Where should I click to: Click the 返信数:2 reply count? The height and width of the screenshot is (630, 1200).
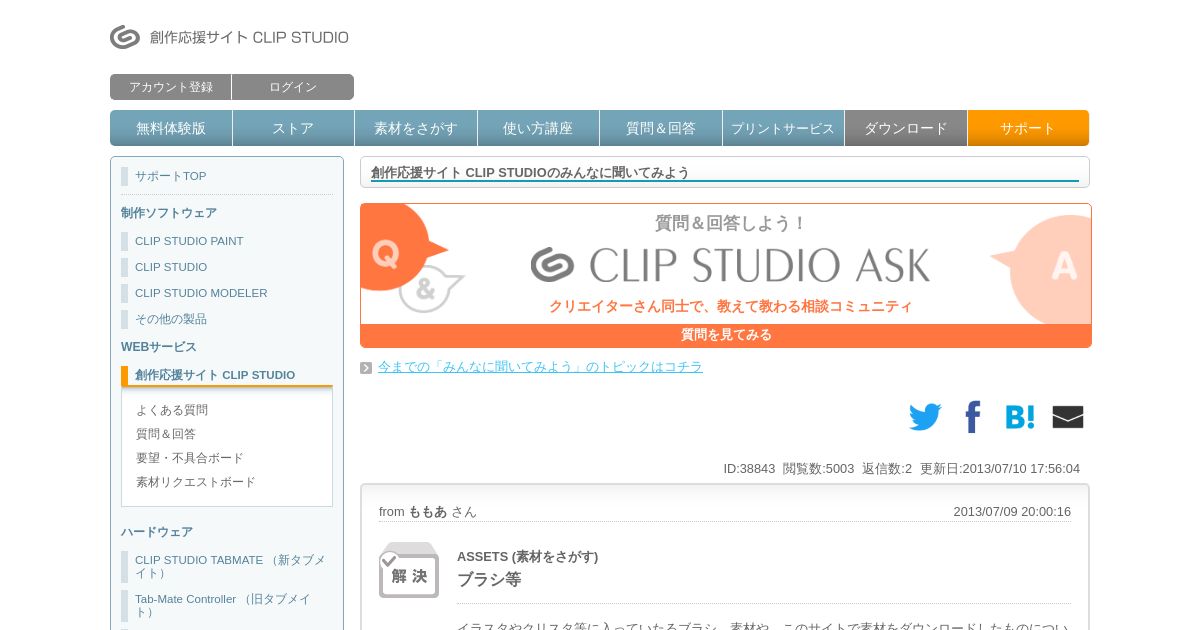(x=887, y=468)
